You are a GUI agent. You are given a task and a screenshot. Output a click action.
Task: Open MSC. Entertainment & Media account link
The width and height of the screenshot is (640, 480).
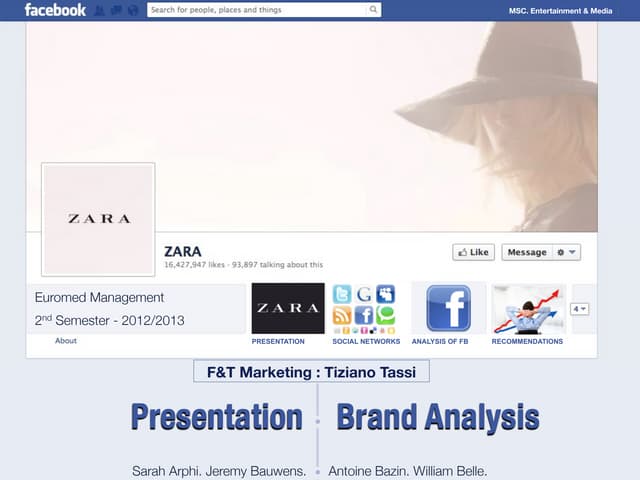(x=560, y=11)
